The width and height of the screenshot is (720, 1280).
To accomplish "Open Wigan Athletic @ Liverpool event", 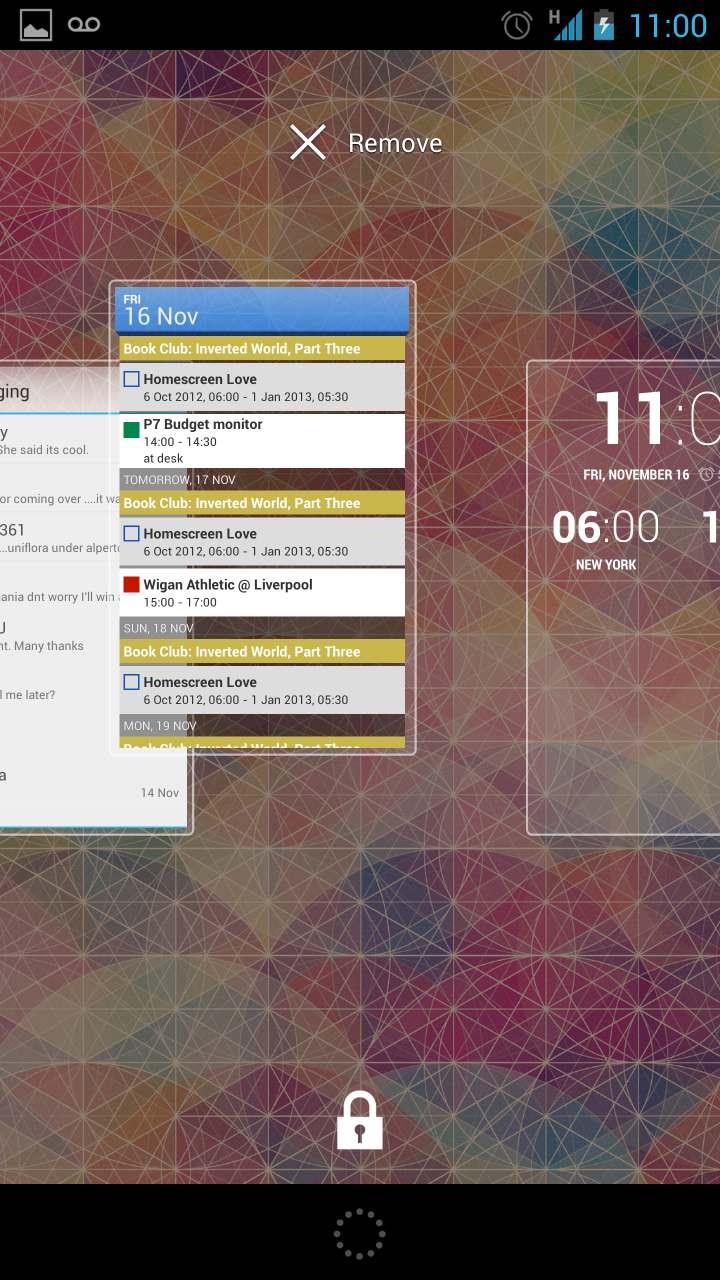I will tap(262, 592).
